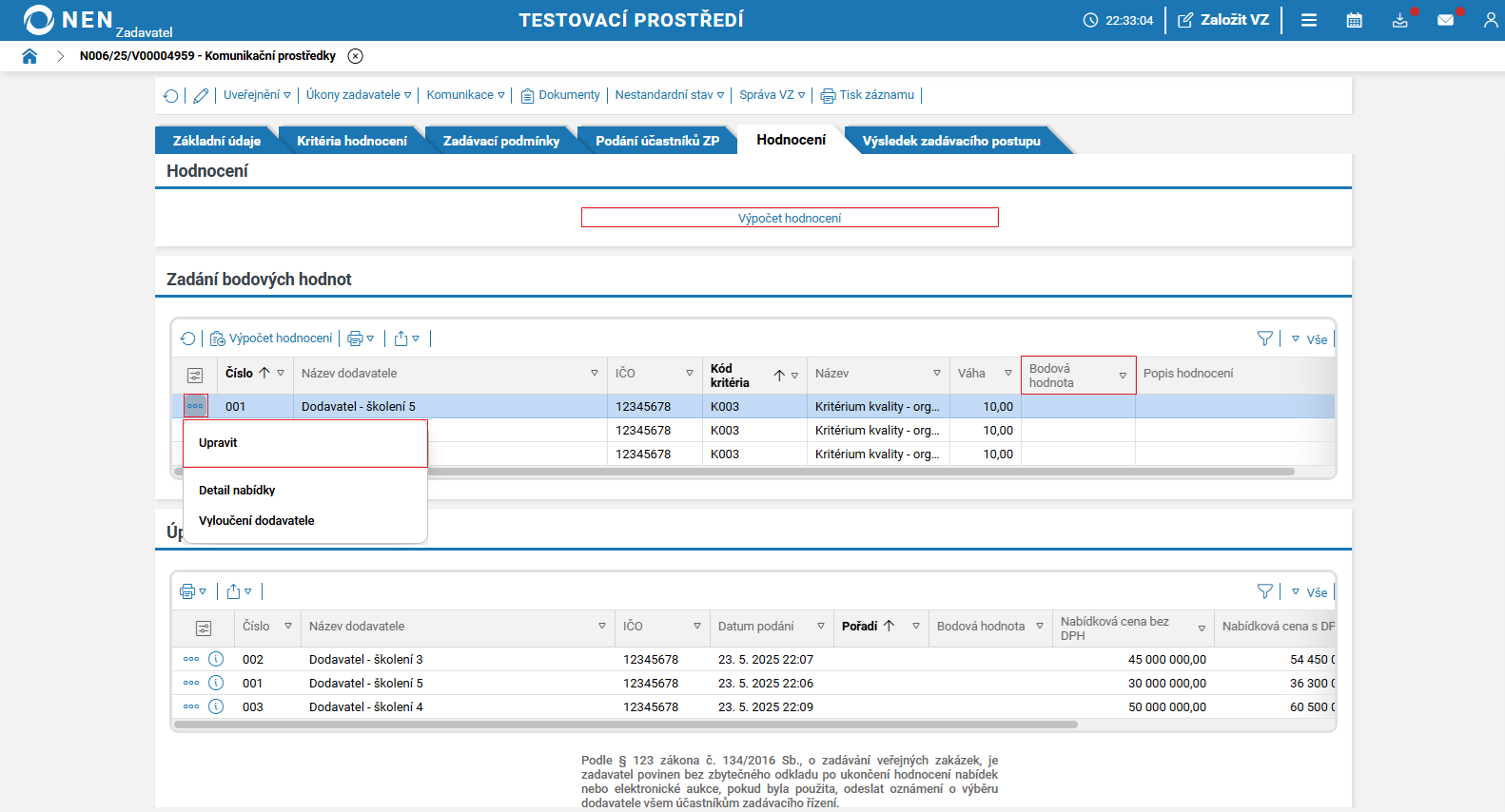Choose Vyloučení dodavatele in context menu
The width and height of the screenshot is (1505, 812).
(256, 521)
